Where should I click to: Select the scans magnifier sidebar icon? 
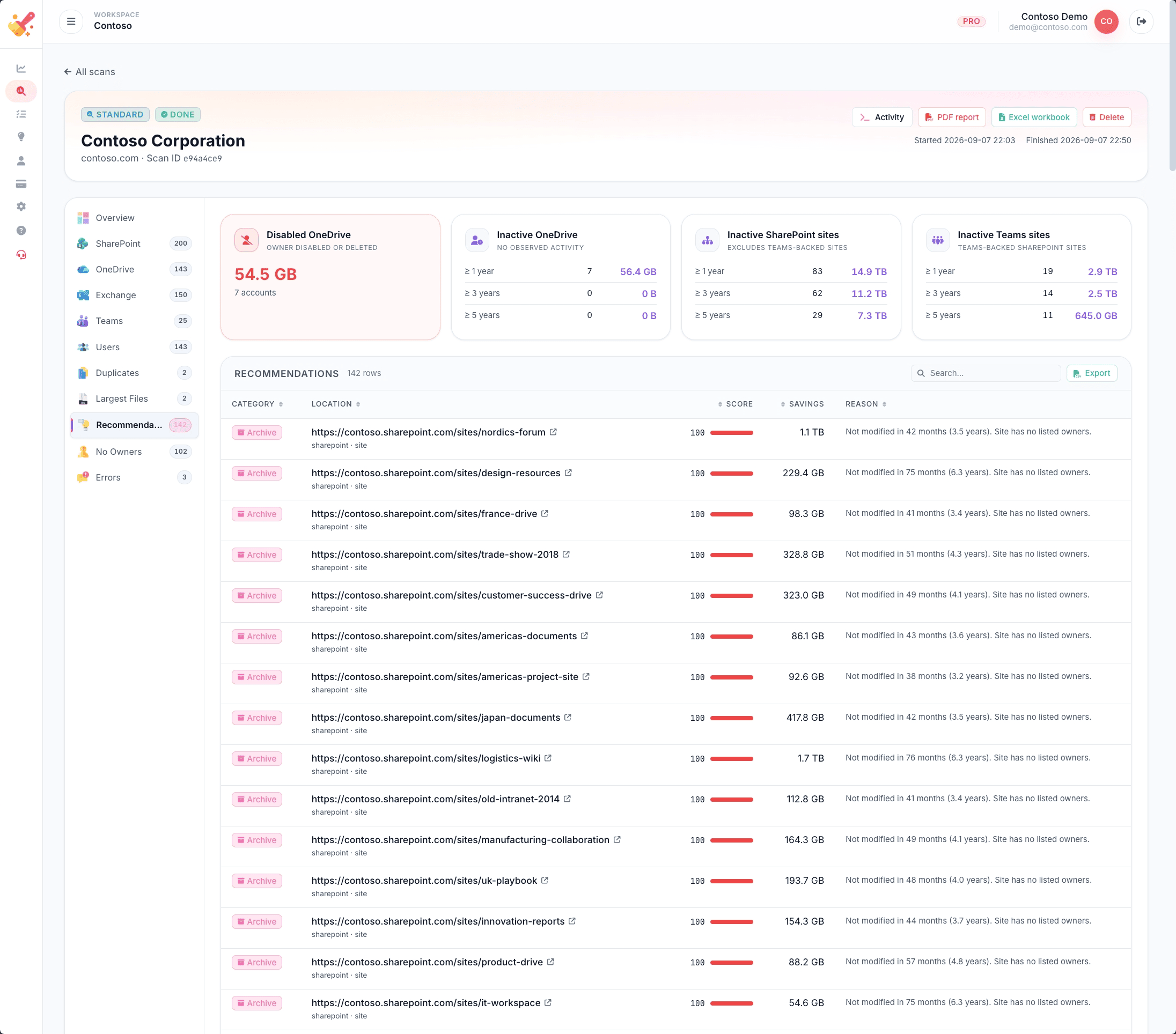click(21, 91)
